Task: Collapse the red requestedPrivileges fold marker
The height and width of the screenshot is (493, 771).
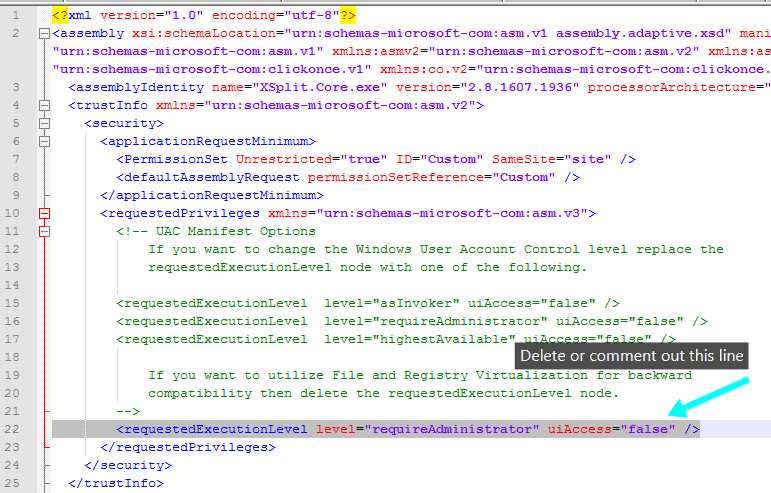Action: (x=44, y=213)
